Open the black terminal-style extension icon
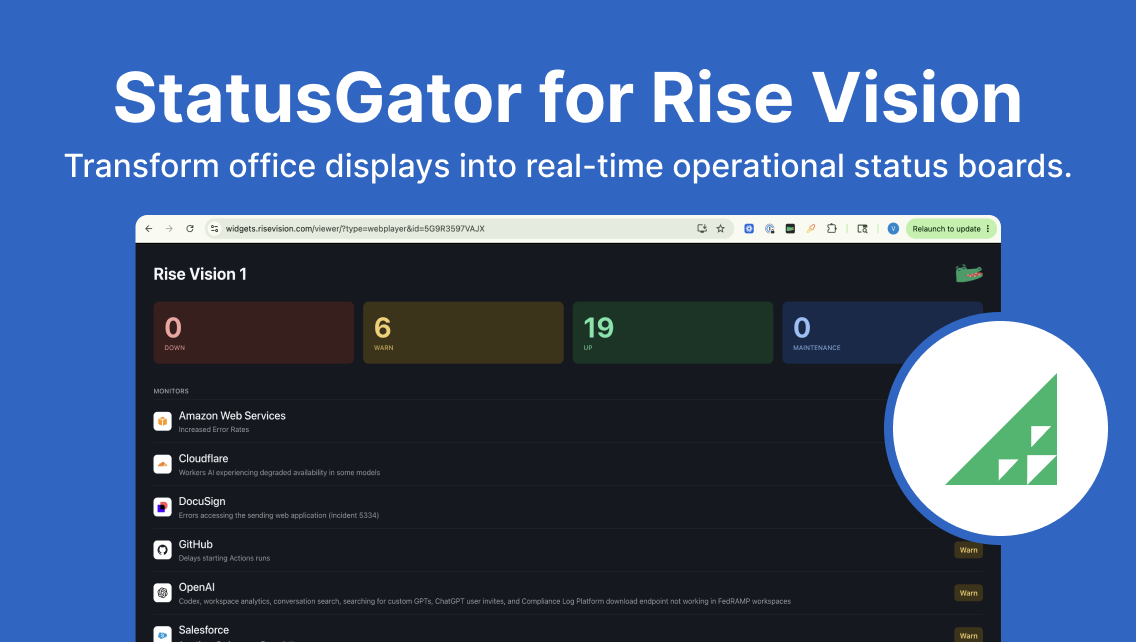This screenshot has width=1136, height=642. click(790, 228)
